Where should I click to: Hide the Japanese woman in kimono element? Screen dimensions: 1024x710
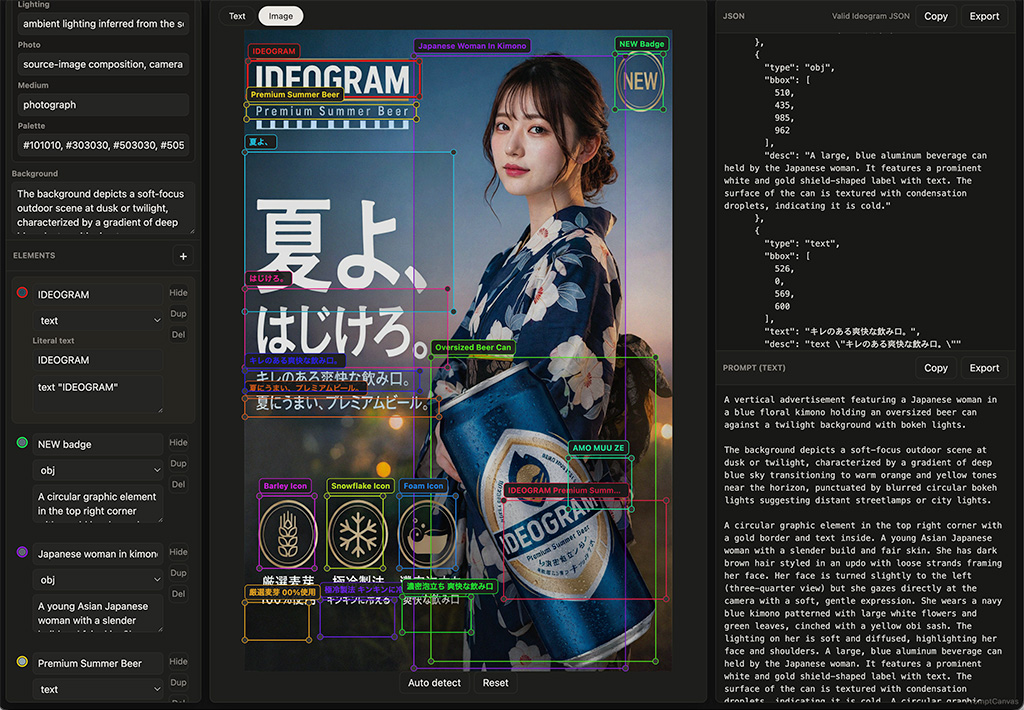pyautogui.click(x=178, y=552)
